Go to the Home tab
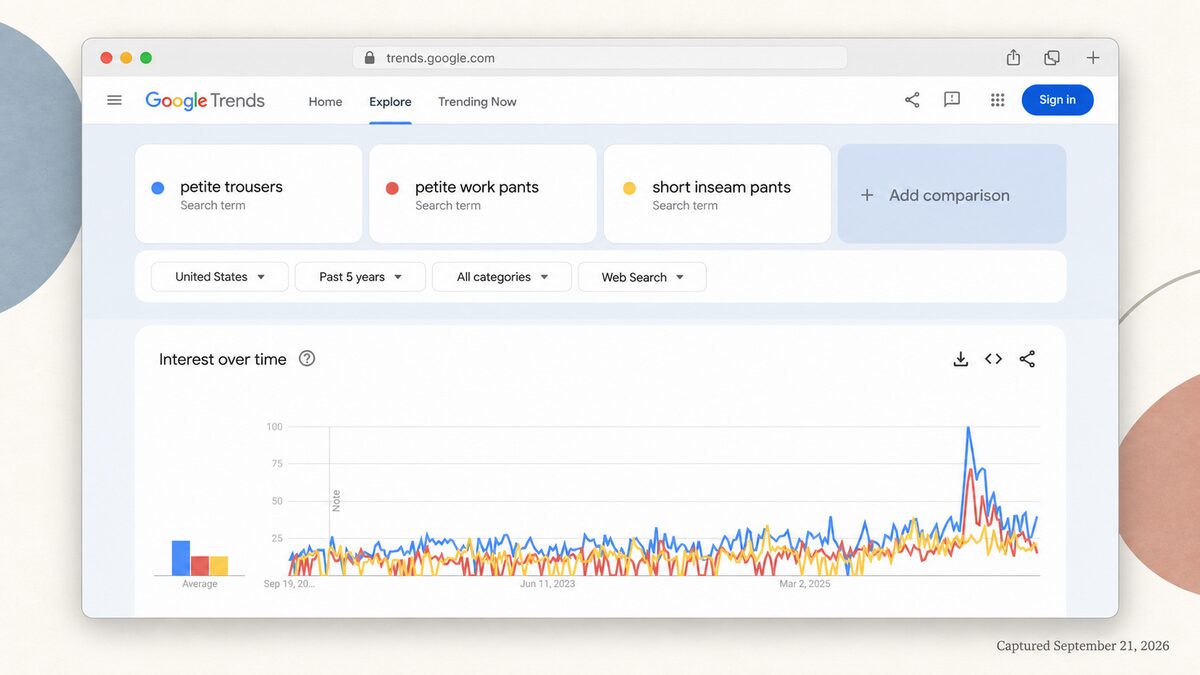The image size is (1200, 675). pyautogui.click(x=325, y=101)
